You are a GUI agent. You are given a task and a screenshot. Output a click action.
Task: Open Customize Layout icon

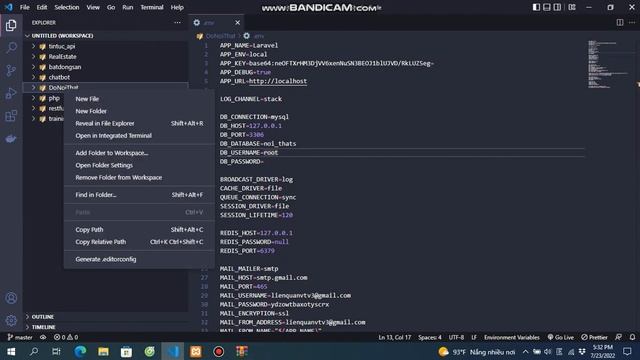click(572, 7)
